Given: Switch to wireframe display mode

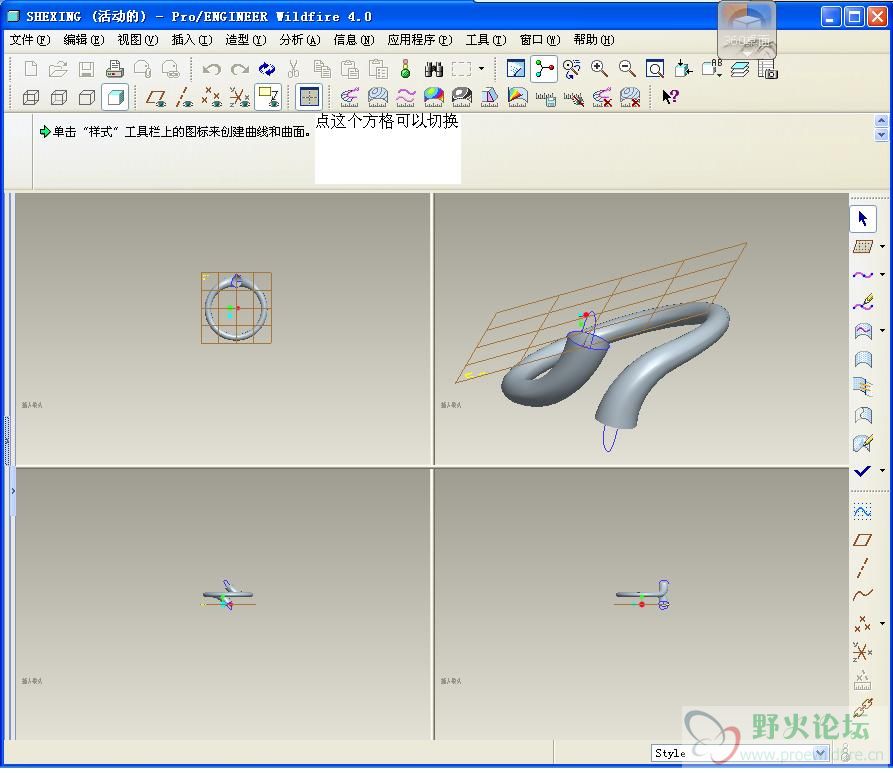Looking at the screenshot, I should click(31, 97).
